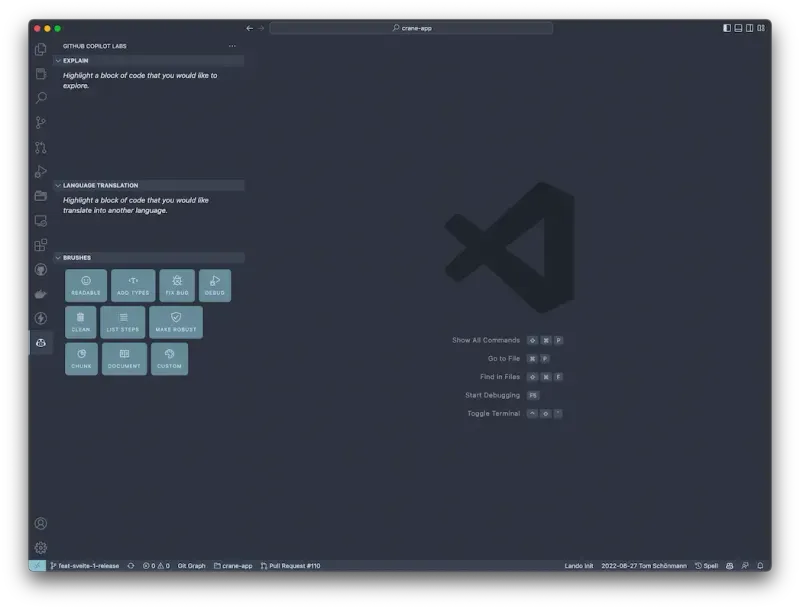Apply the Fix Bug brush
Image resolution: width=800 pixels, height=609 pixels.
pyautogui.click(x=177, y=286)
